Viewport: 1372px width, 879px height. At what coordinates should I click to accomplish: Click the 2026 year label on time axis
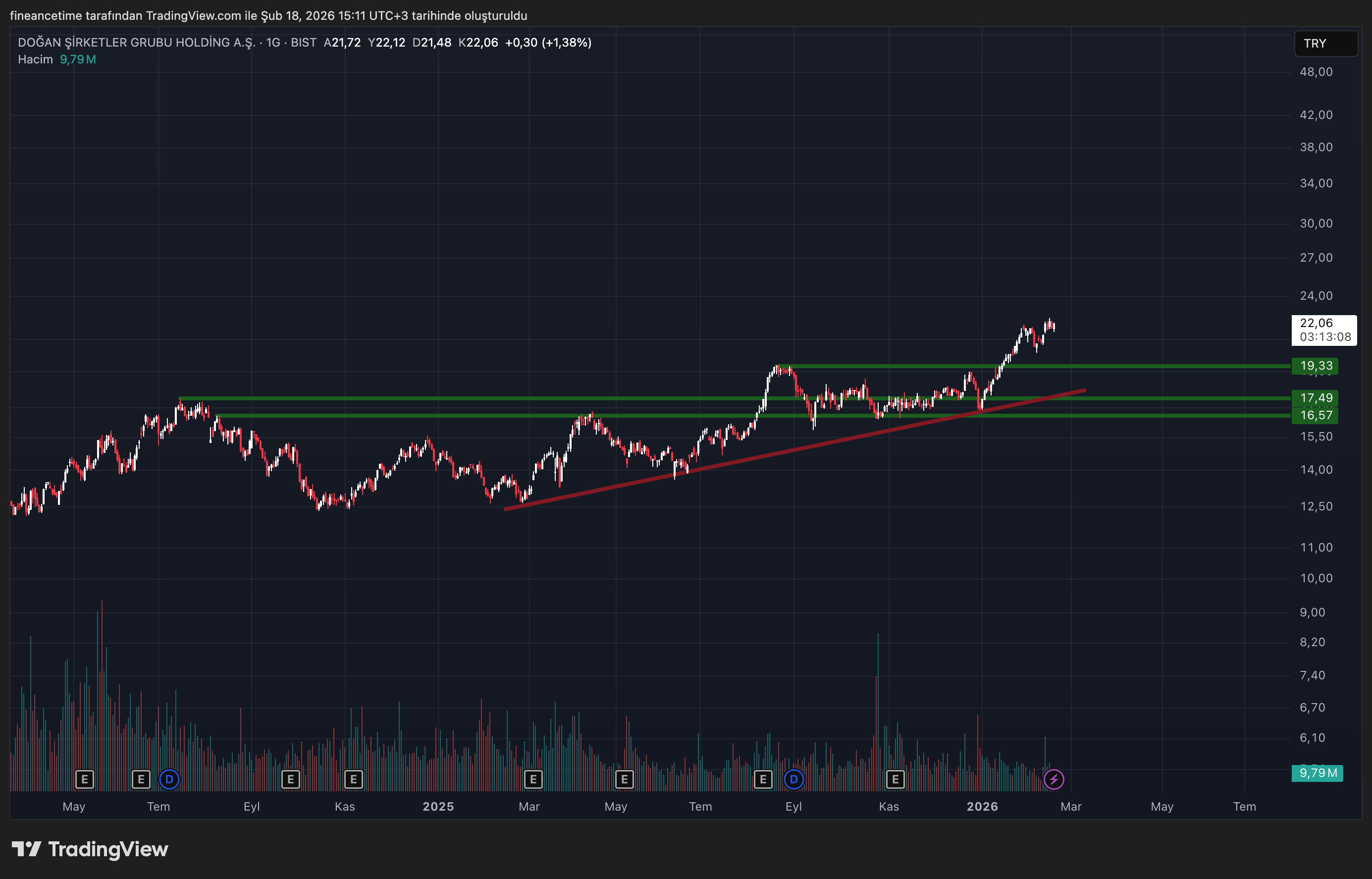(982, 807)
